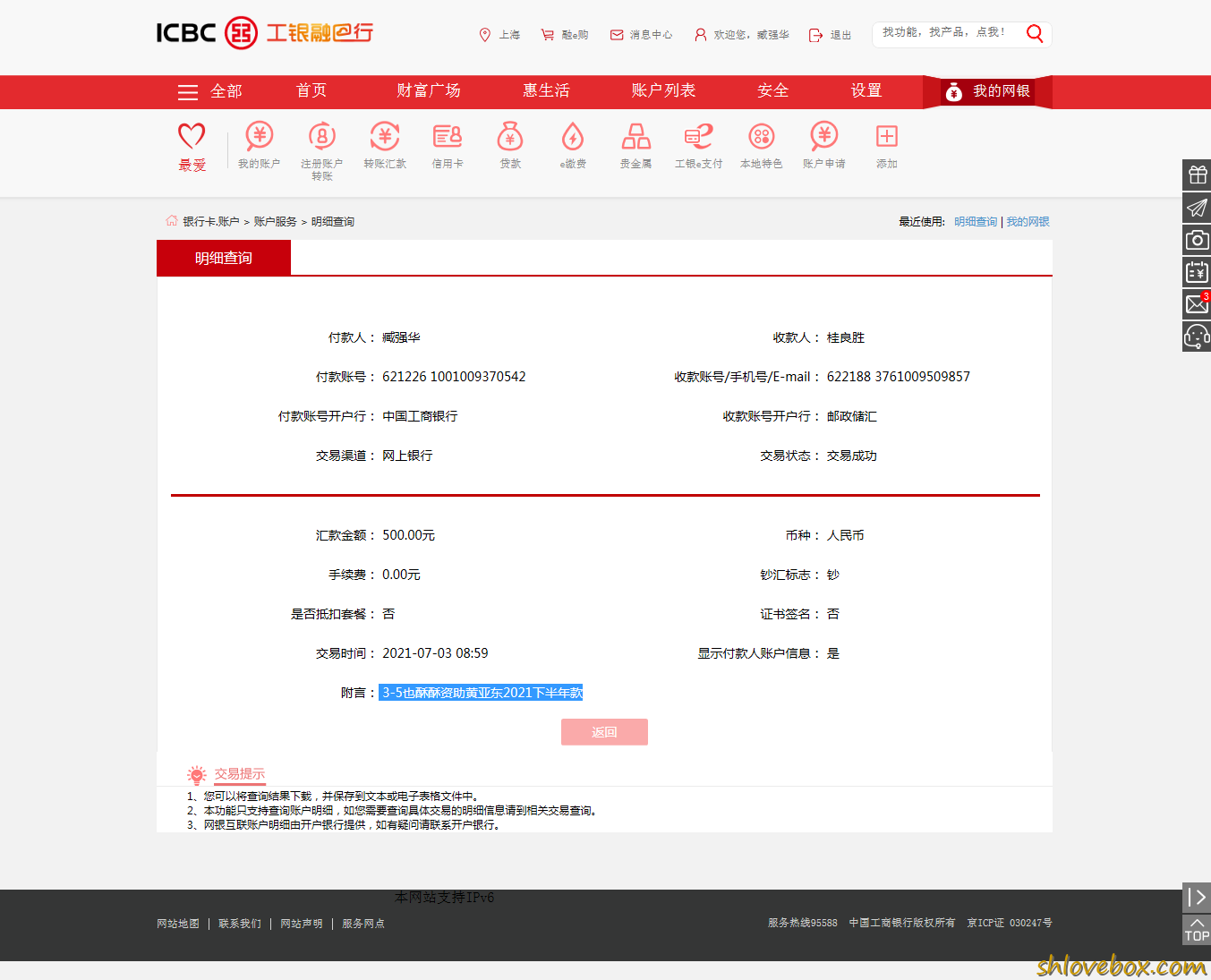The width and height of the screenshot is (1211, 980).
Task: Open 财富广场 menu item
Action: (429, 90)
